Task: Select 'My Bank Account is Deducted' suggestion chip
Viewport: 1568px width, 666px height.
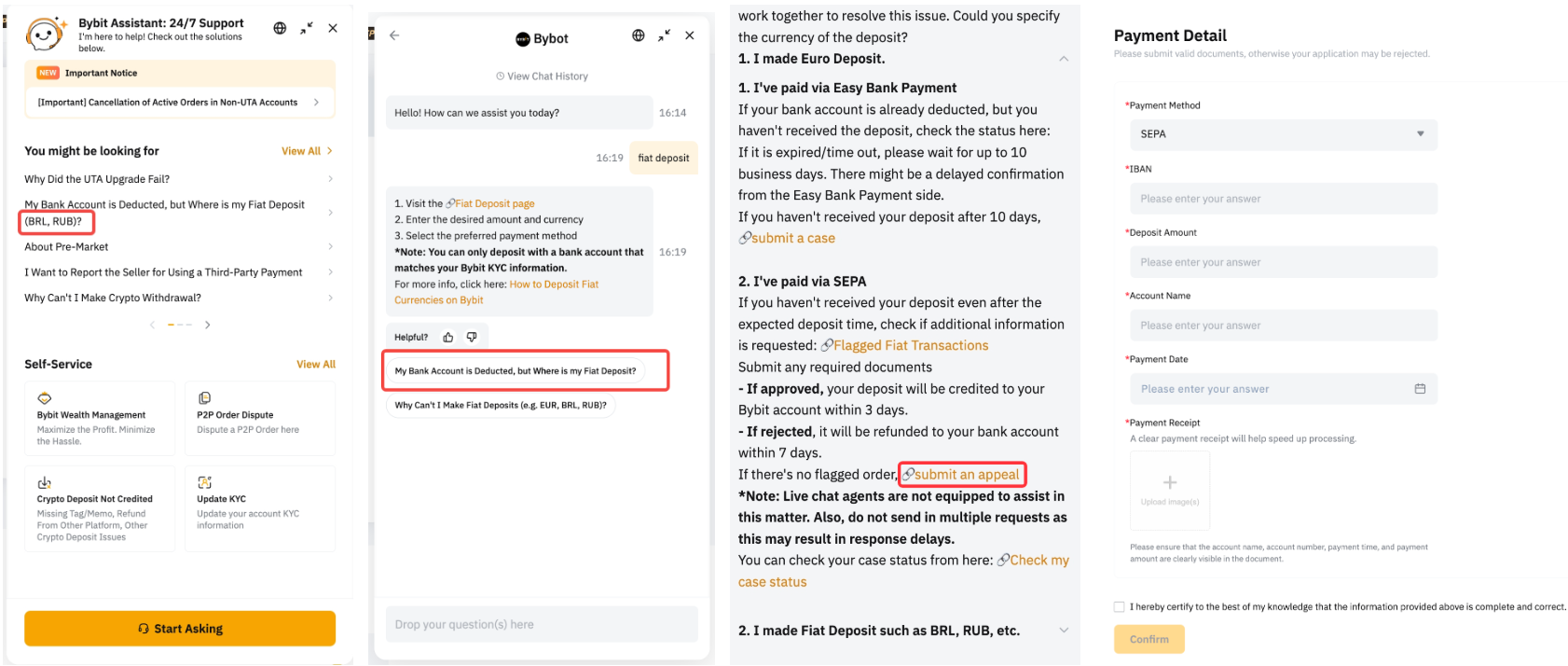Action: click(x=516, y=371)
